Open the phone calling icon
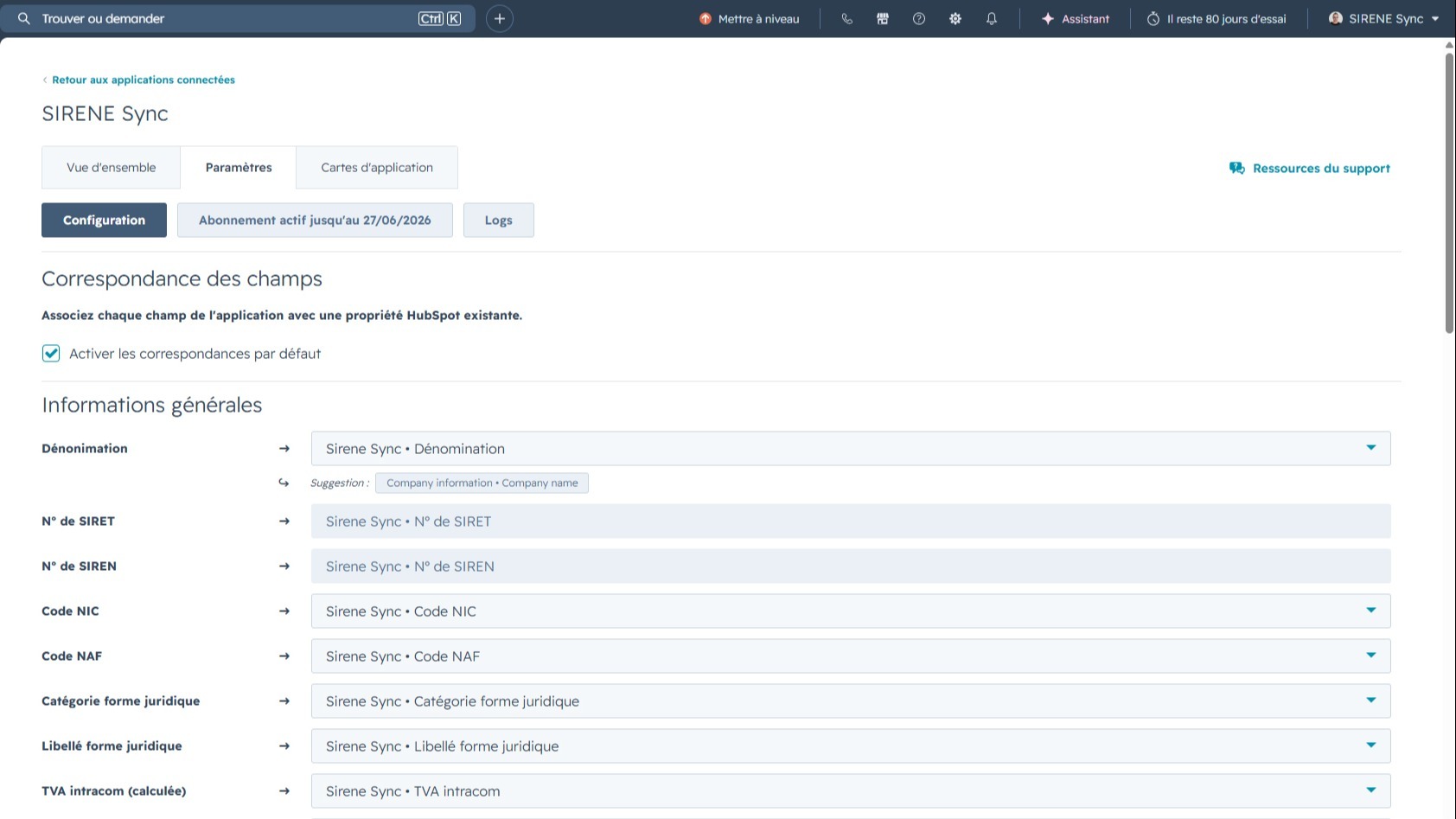Viewport: 1456px width, 819px height. 846,18
